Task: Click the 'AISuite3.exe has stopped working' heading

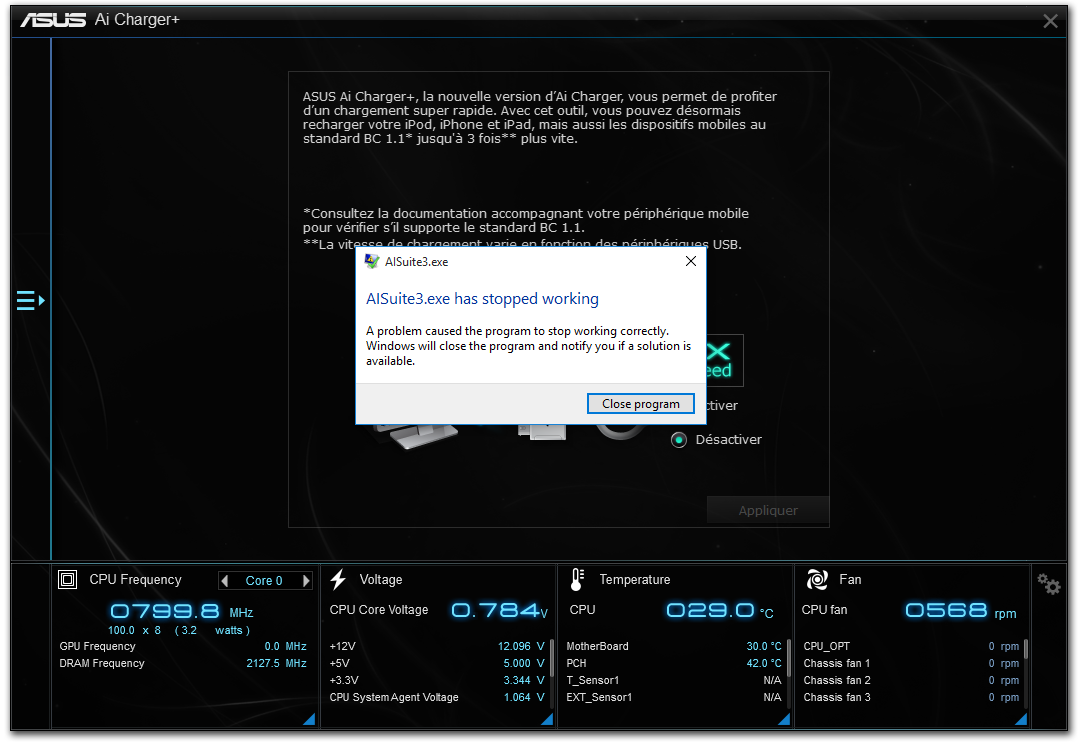Action: (x=482, y=299)
